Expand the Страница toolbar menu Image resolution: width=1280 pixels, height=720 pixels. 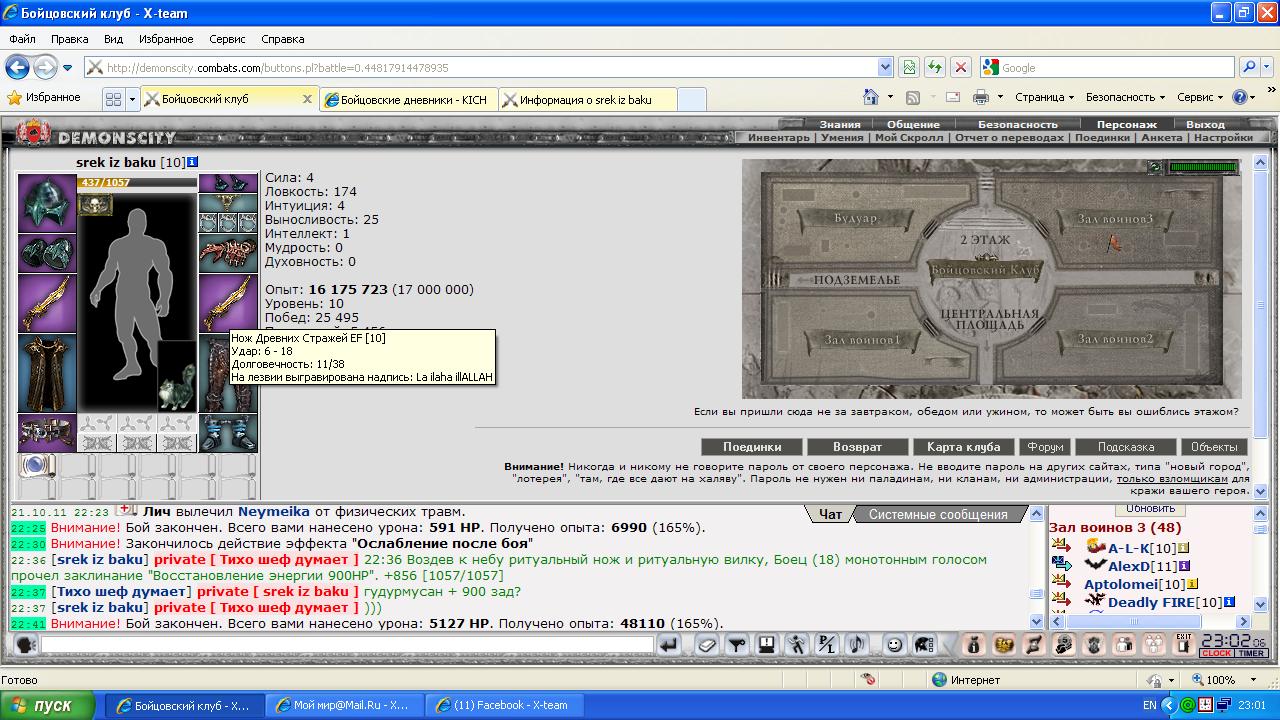click(x=1044, y=97)
